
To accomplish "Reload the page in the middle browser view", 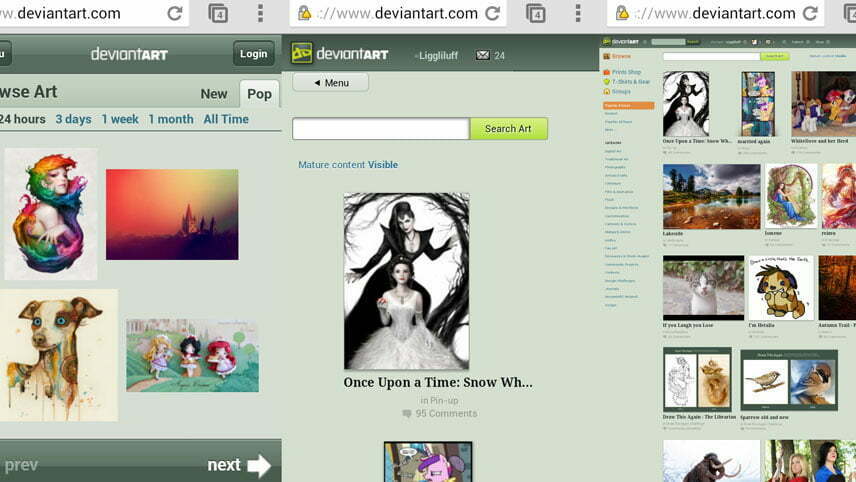I will click(493, 13).
